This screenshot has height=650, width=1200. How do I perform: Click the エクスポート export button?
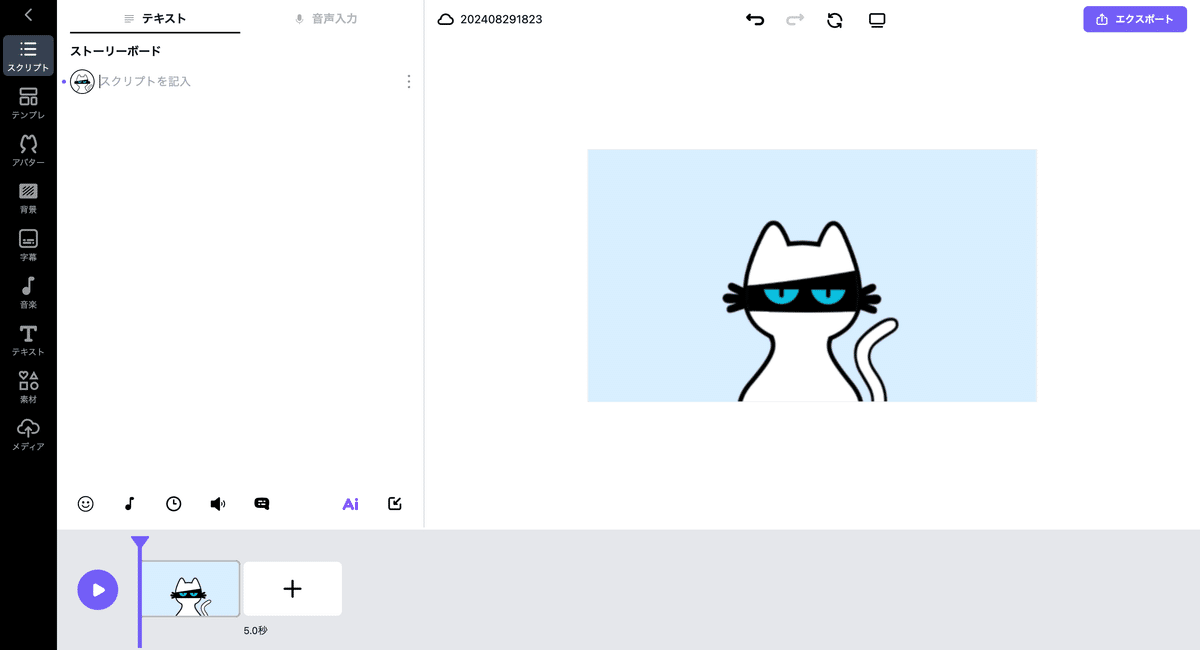(x=1135, y=19)
